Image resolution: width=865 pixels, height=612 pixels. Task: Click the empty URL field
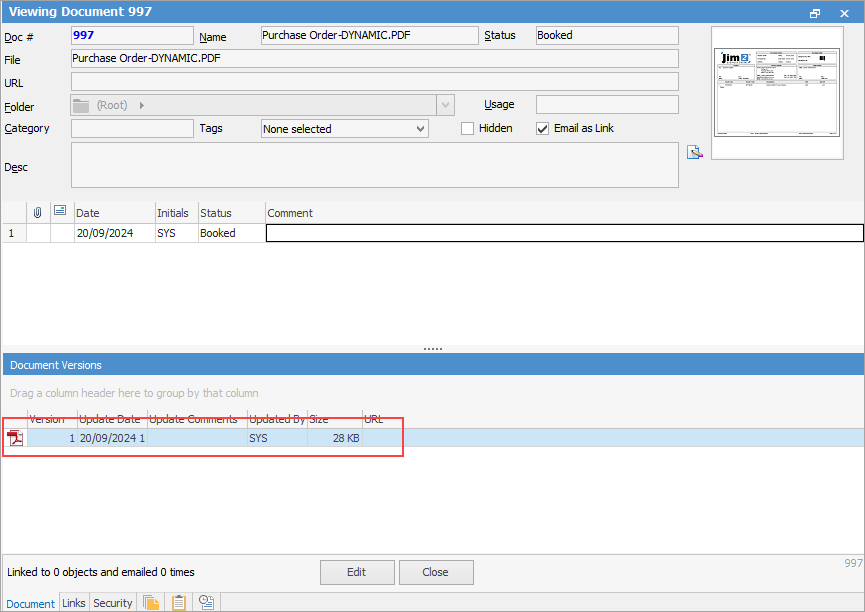(375, 82)
